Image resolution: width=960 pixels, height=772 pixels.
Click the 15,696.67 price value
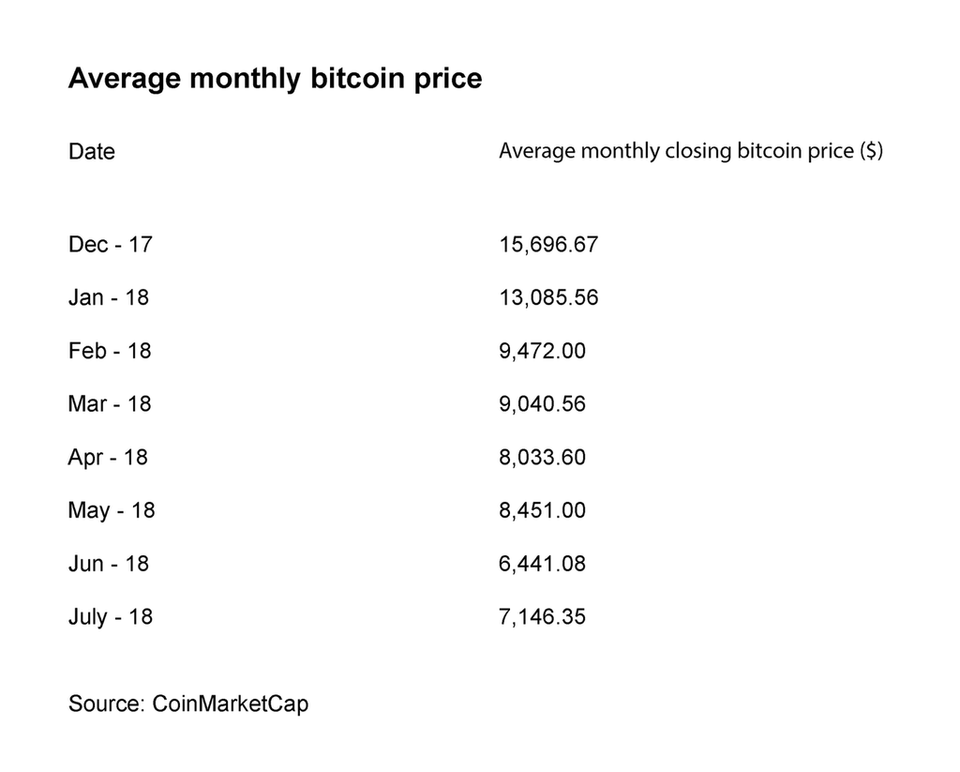[548, 244]
